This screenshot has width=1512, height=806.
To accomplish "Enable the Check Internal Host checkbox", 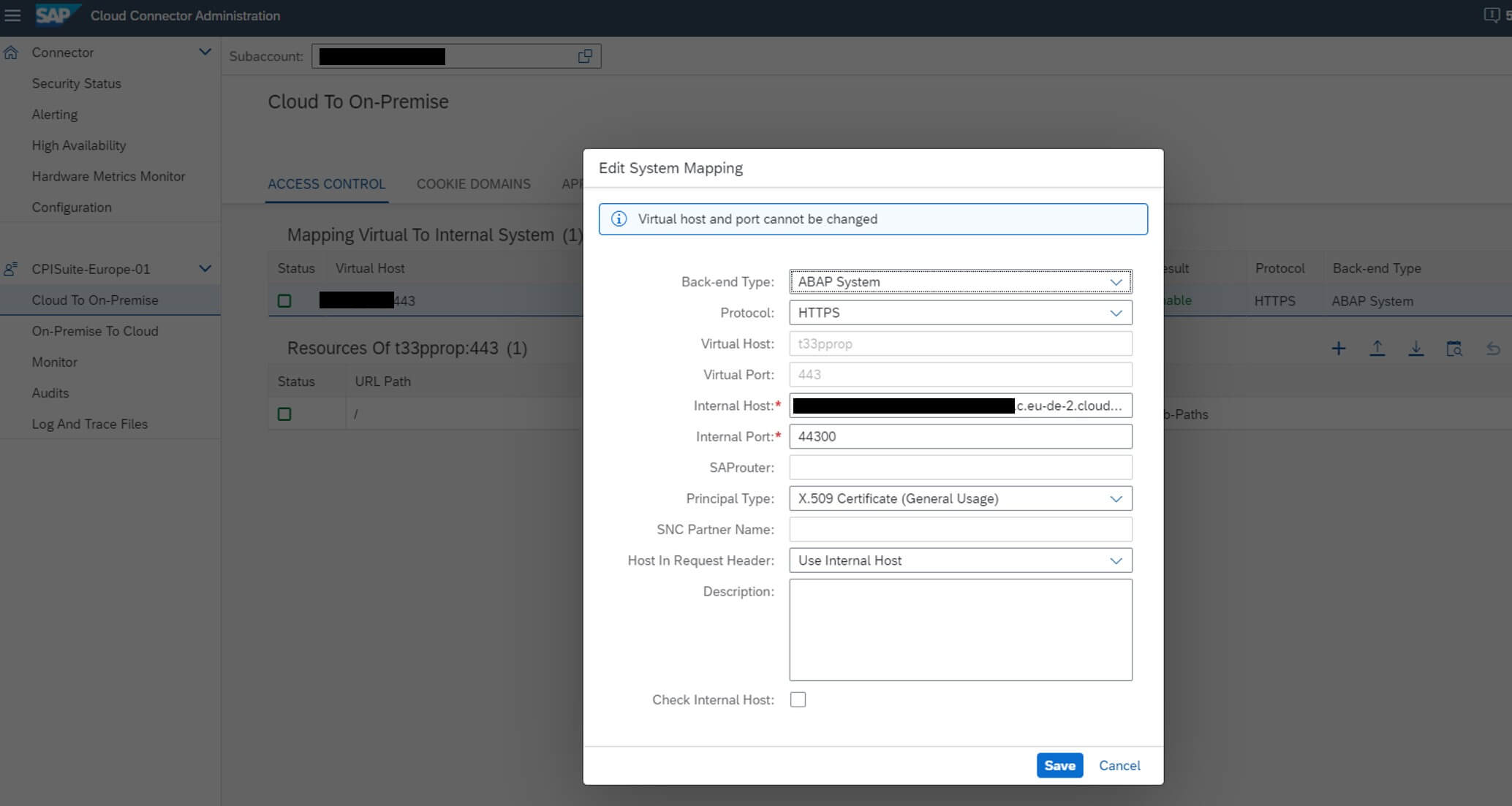I will 798,699.
